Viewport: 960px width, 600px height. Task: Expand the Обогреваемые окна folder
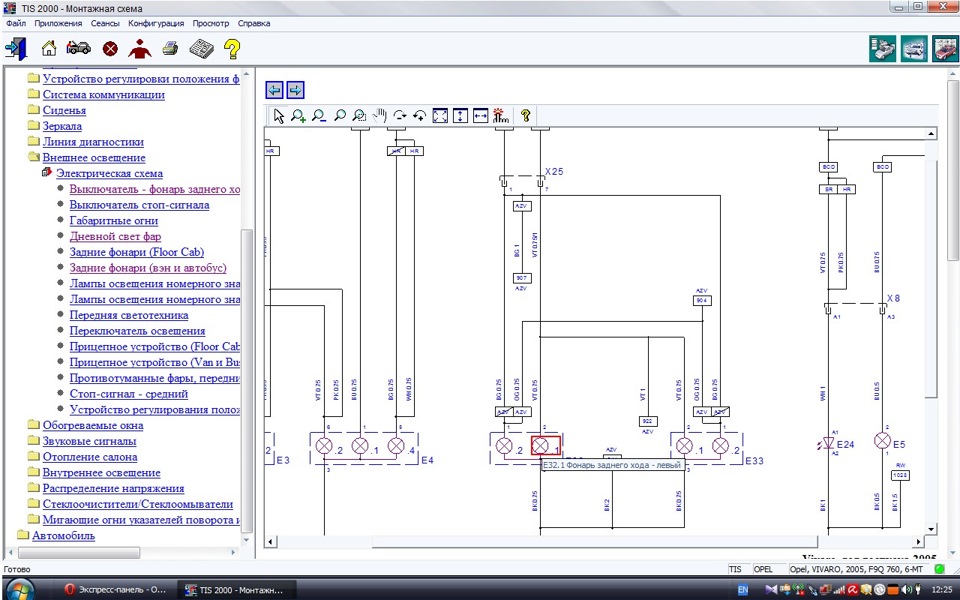(33, 425)
